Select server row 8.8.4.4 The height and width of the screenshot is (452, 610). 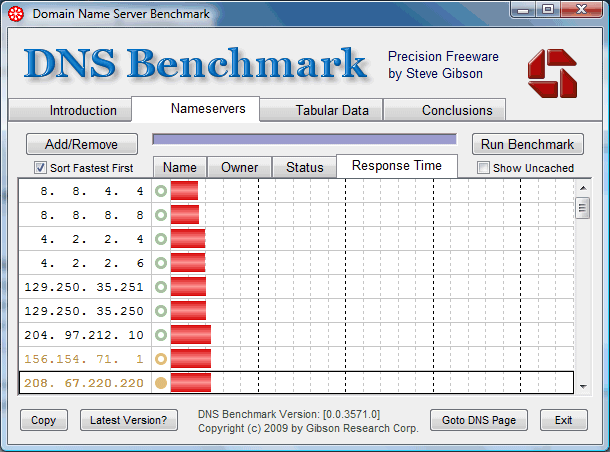point(296,191)
